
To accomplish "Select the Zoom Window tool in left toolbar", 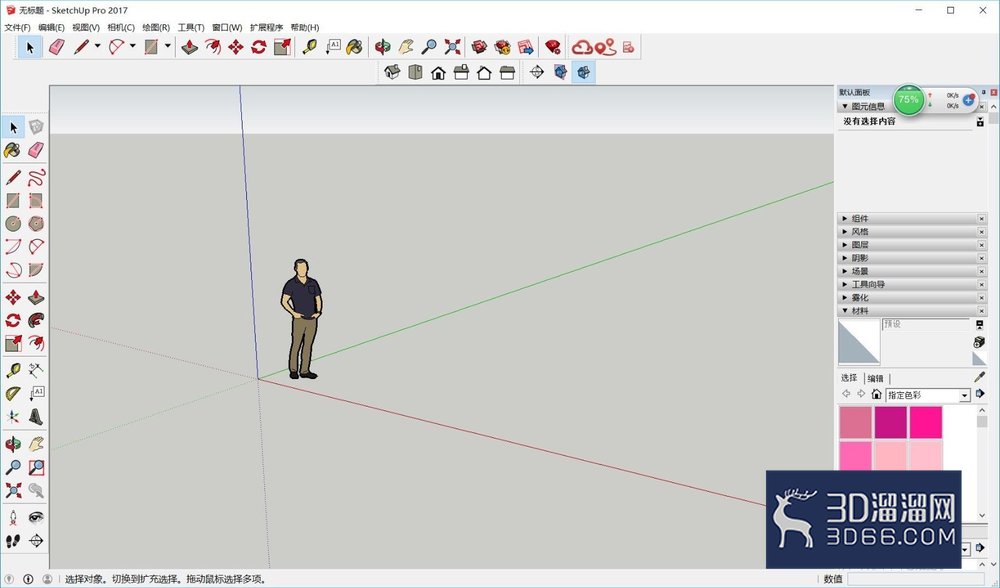I will point(36,467).
